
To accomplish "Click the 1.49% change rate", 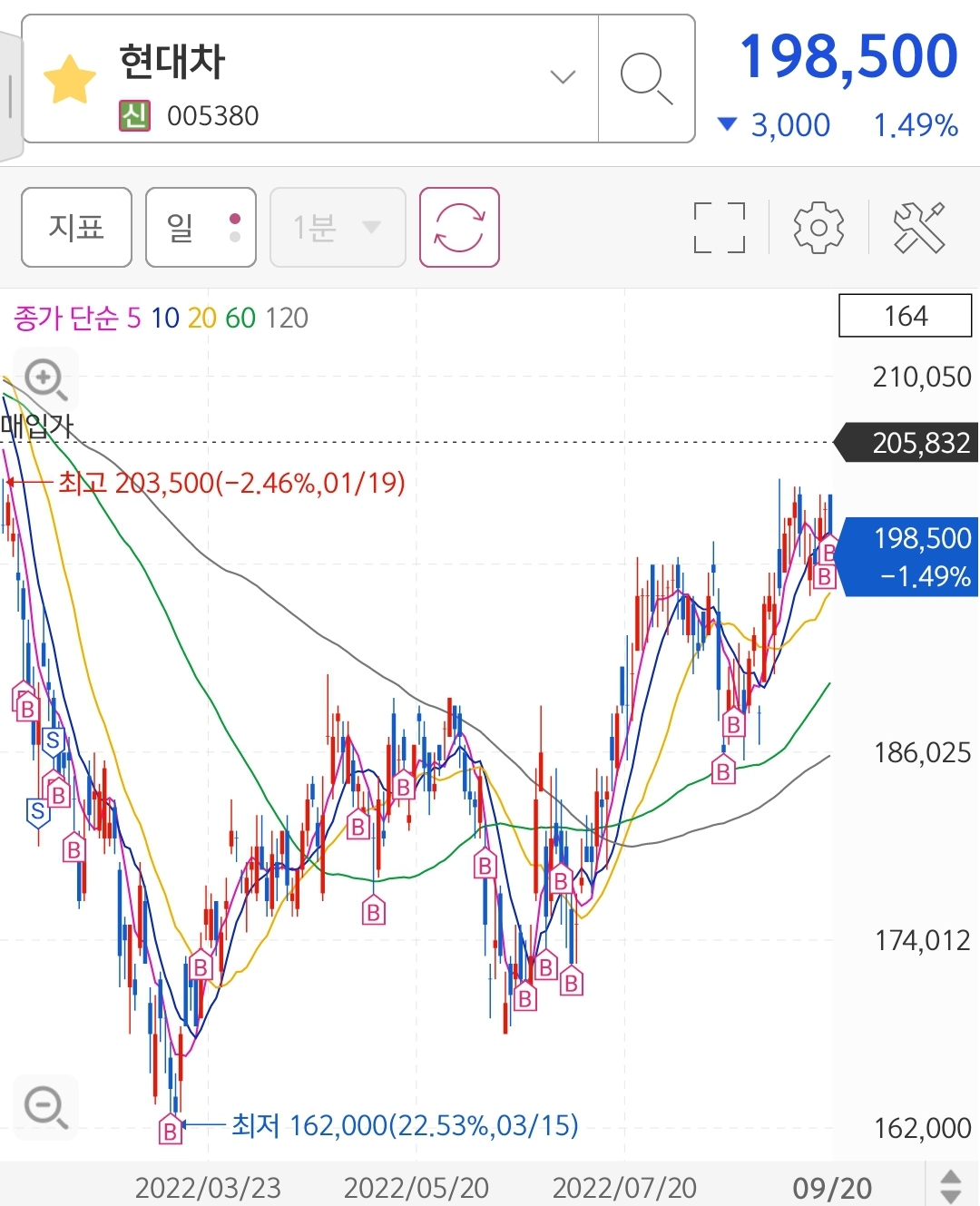I will point(916,125).
